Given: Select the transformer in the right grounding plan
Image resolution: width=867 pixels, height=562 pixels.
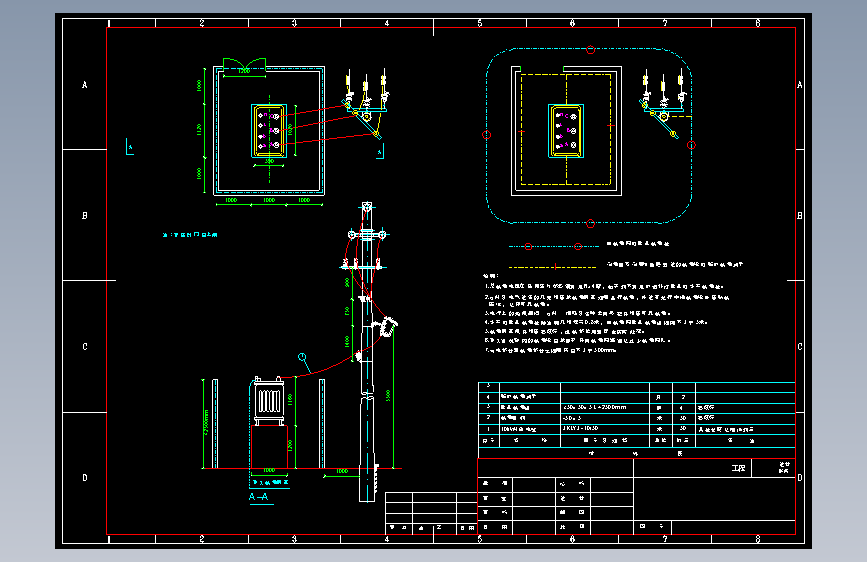Looking at the screenshot, I should pos(566,131).
